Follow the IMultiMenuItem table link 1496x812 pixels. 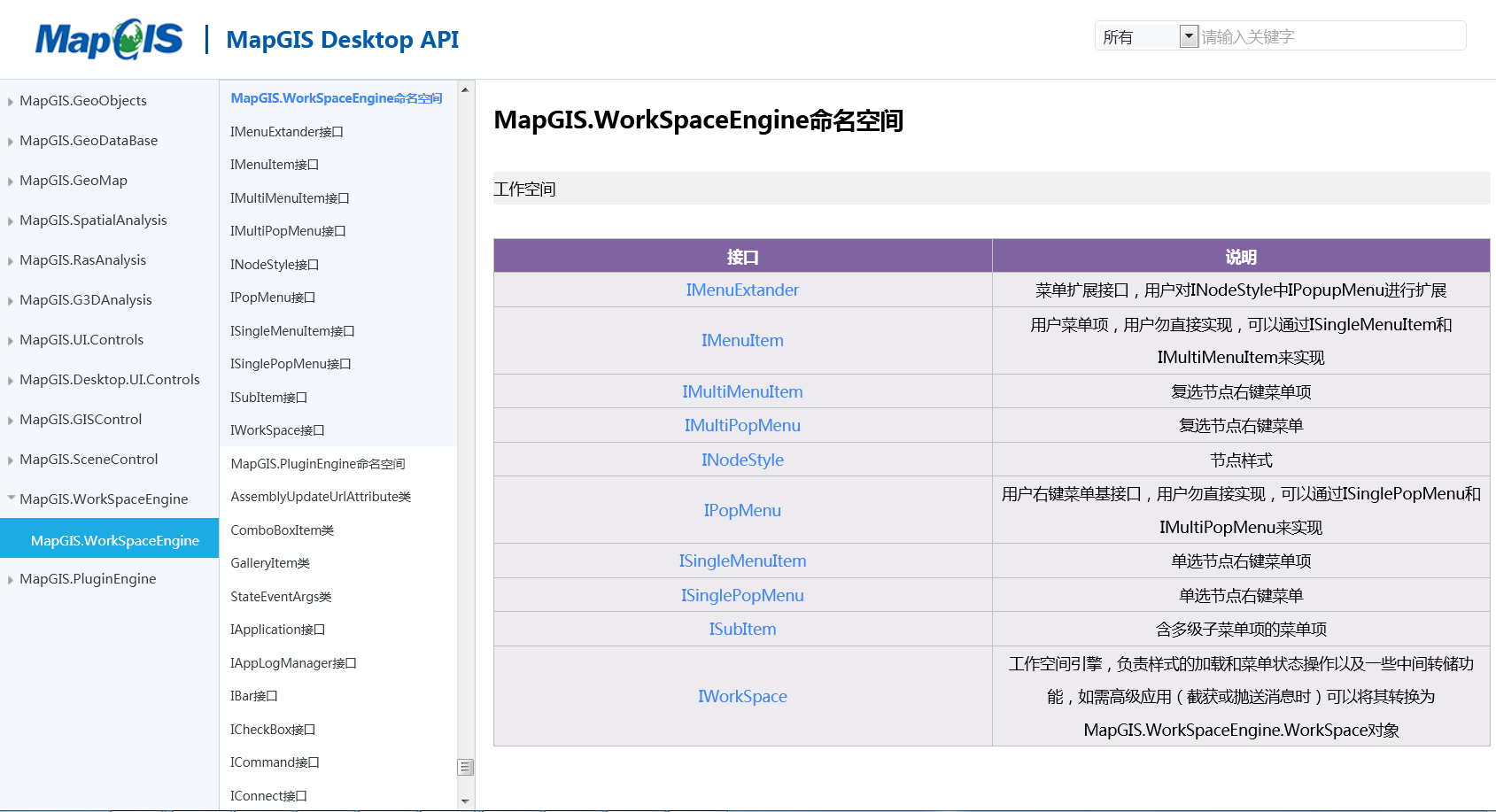coord(742,391)
